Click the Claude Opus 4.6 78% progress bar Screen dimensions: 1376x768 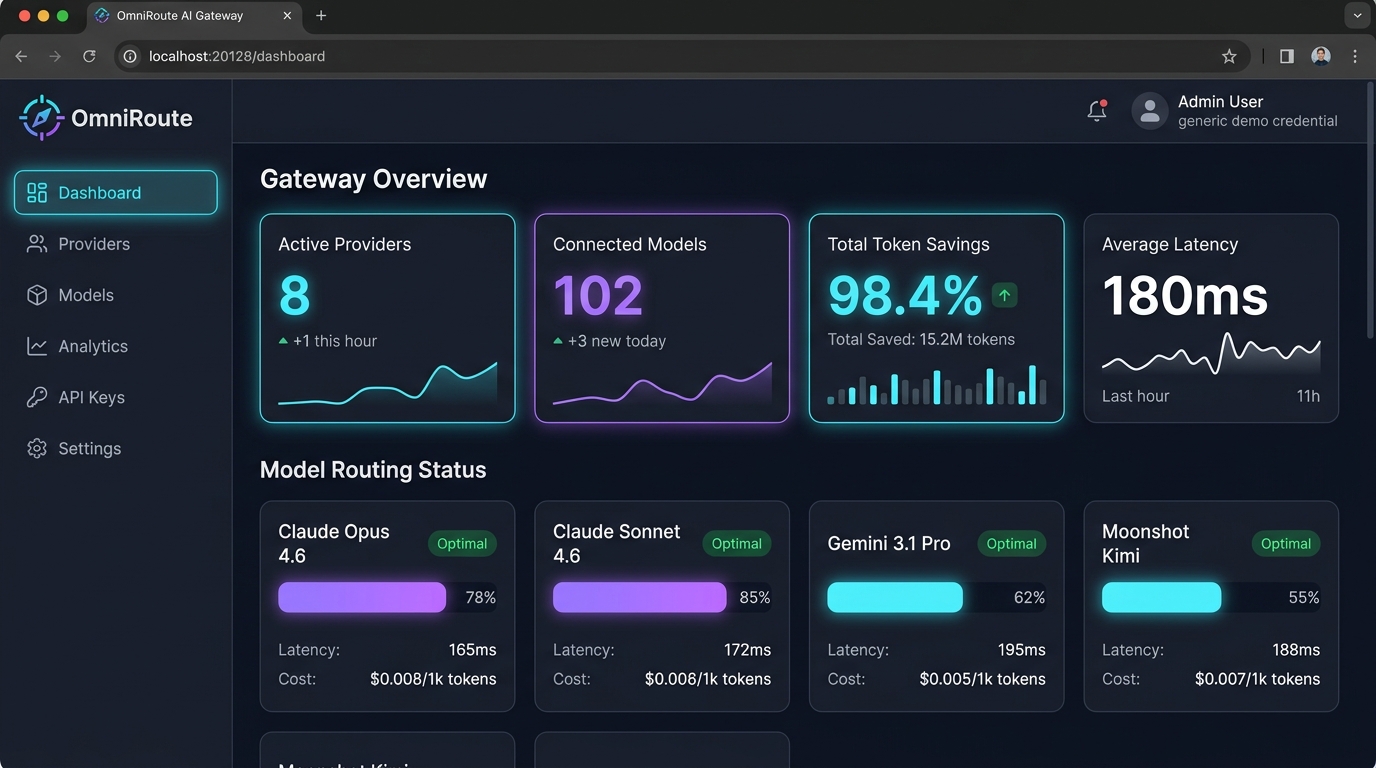point(387,597)
